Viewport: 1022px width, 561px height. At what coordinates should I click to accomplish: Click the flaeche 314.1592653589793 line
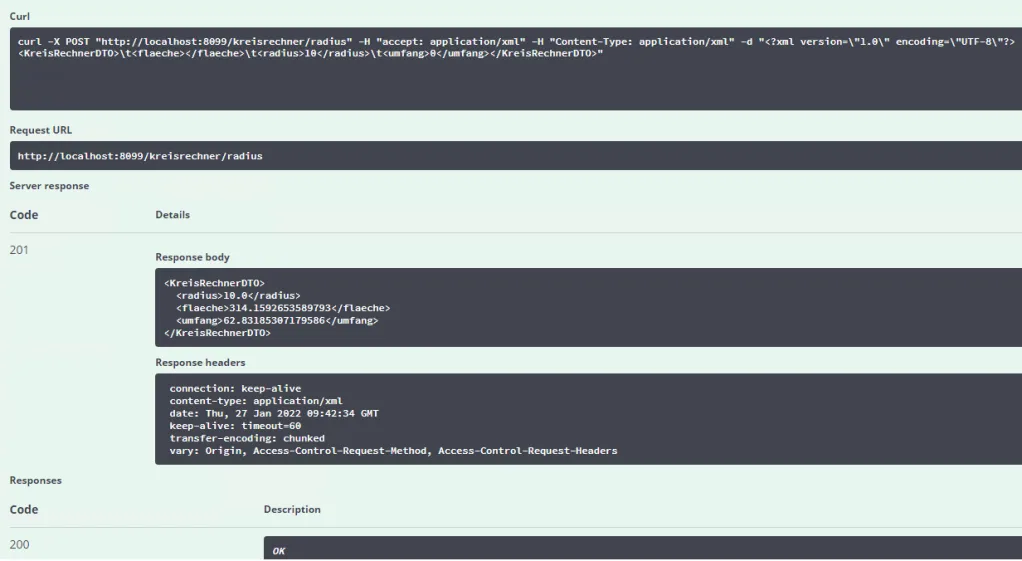click(283, 308)
